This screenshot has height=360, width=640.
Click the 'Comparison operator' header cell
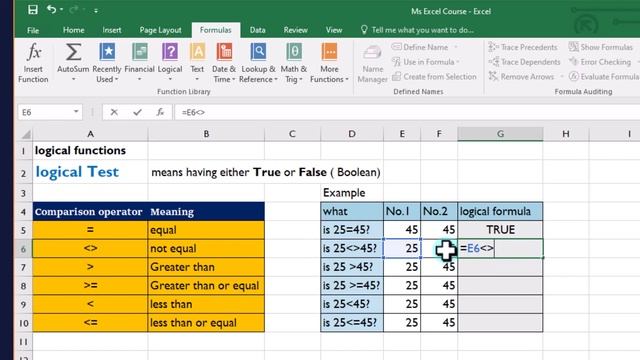coord(90,211)
